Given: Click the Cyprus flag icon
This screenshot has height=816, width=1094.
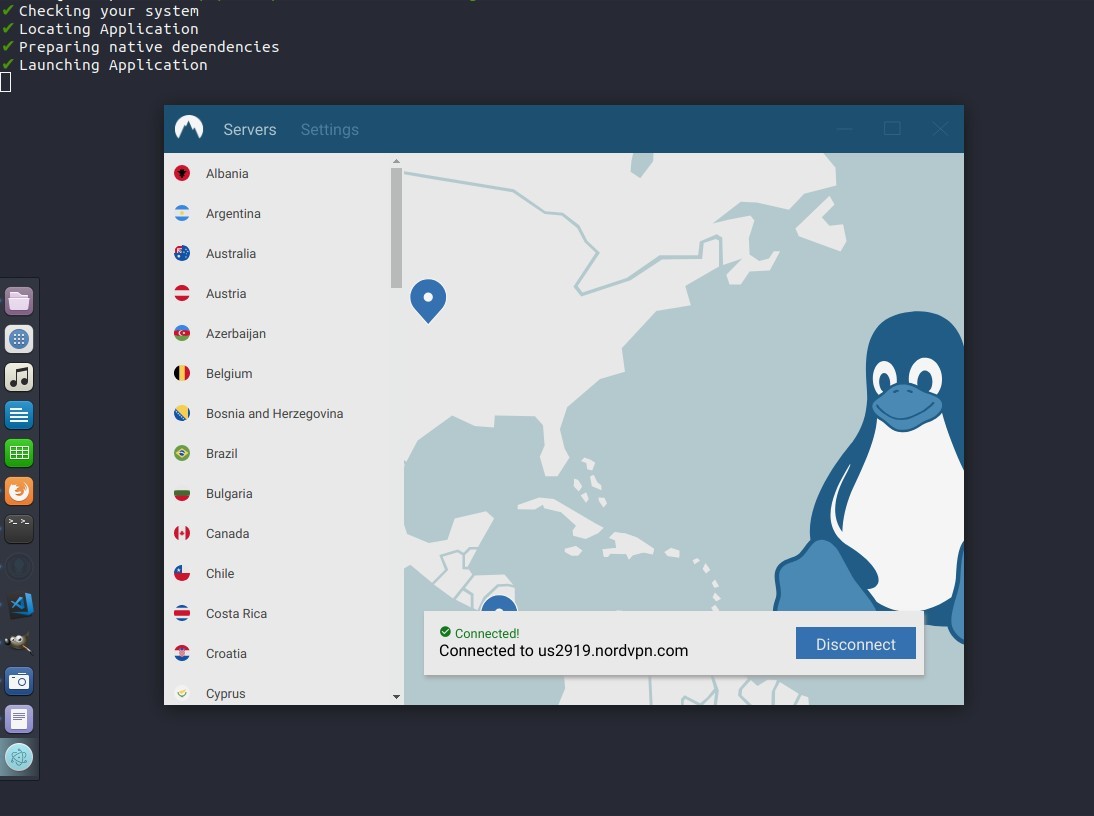Looking at the screenshot, I should coord(182,693).
